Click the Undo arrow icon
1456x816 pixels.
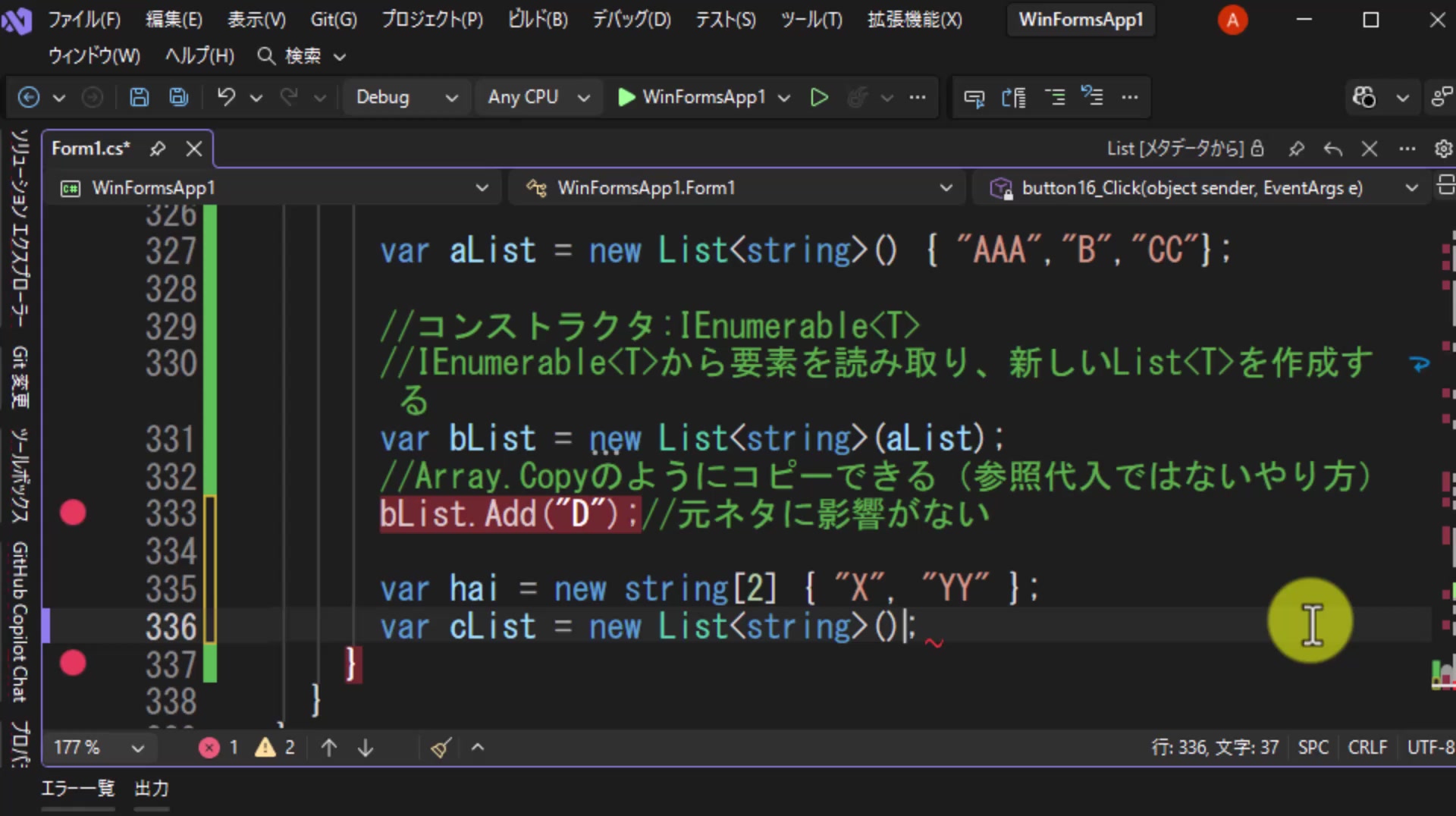(226, 97)
